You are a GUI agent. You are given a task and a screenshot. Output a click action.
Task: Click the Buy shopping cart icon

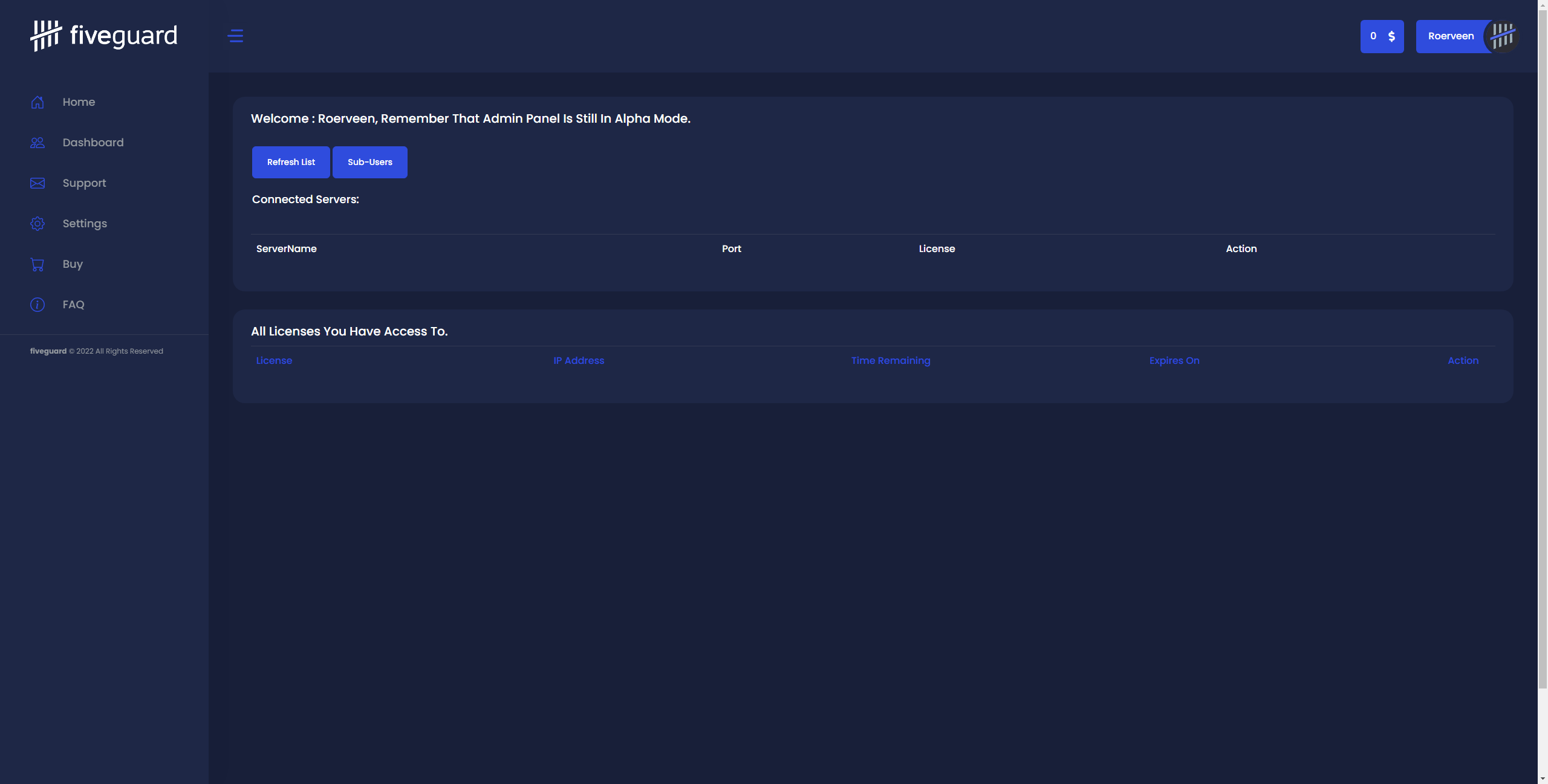[x=37, y=264]
